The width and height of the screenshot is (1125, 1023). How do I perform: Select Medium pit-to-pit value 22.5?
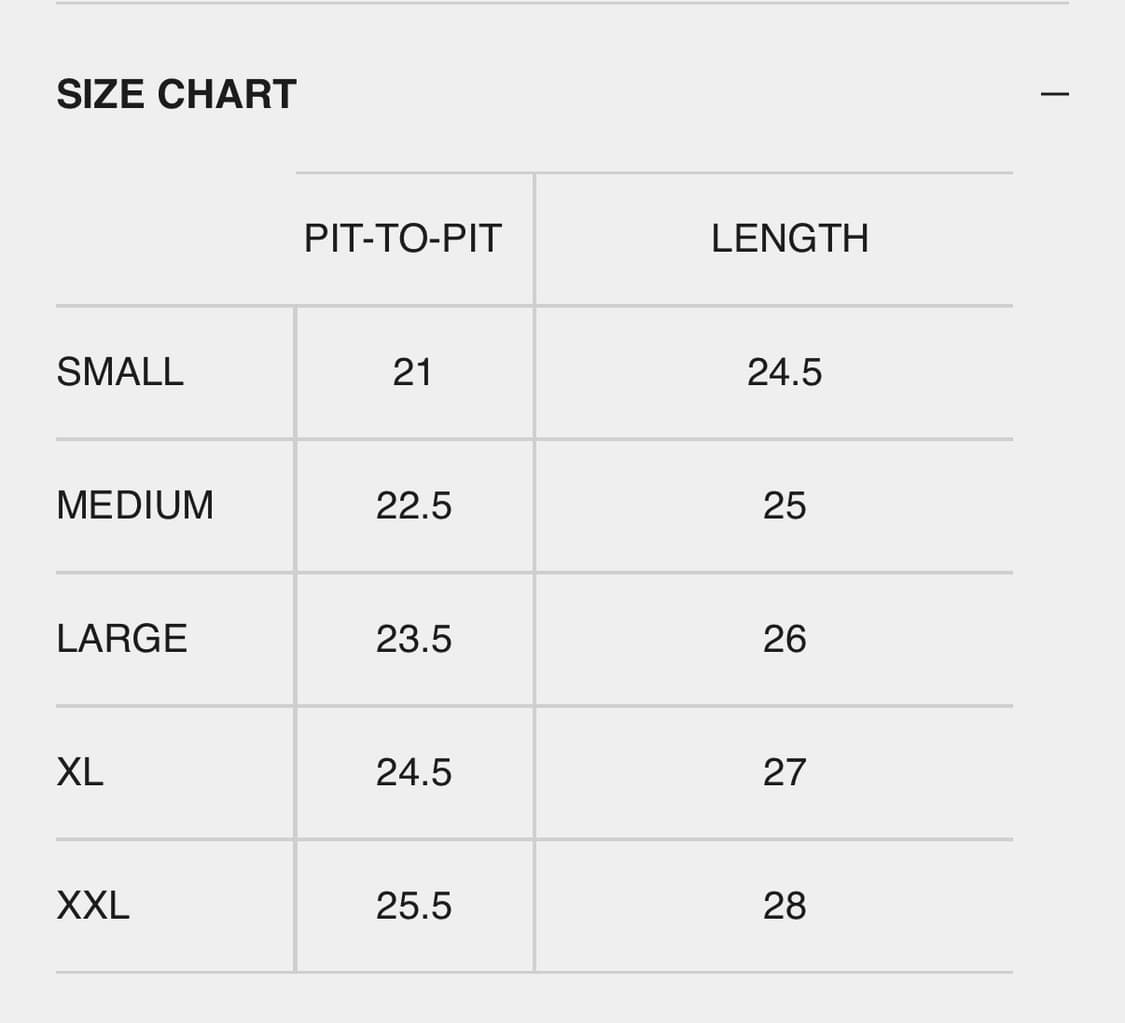click(413, 505)
